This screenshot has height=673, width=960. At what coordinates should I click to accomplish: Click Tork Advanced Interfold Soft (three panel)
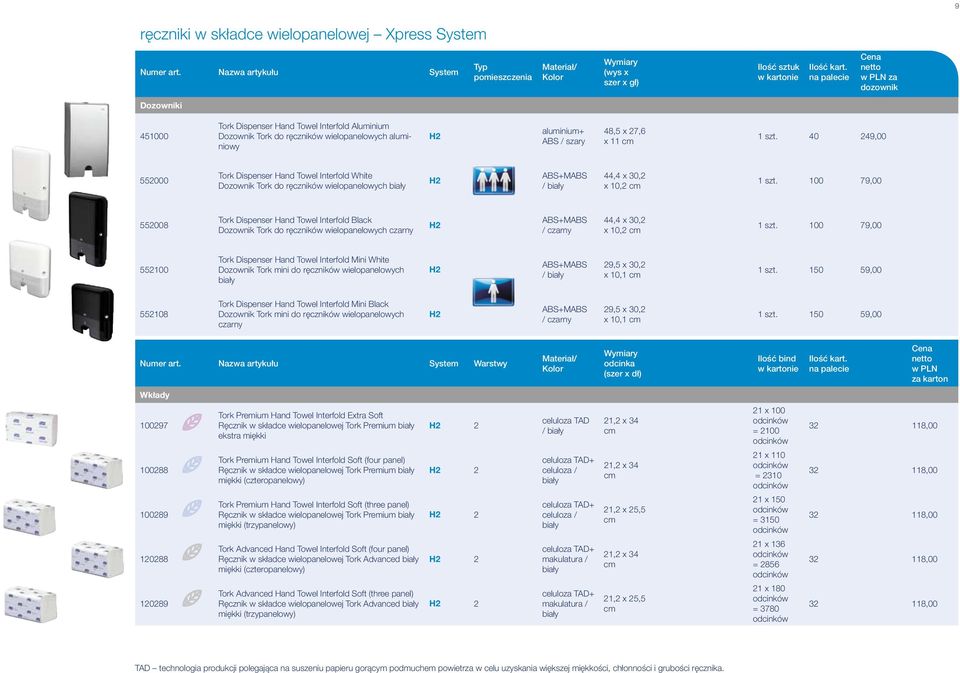pos(316,593)
